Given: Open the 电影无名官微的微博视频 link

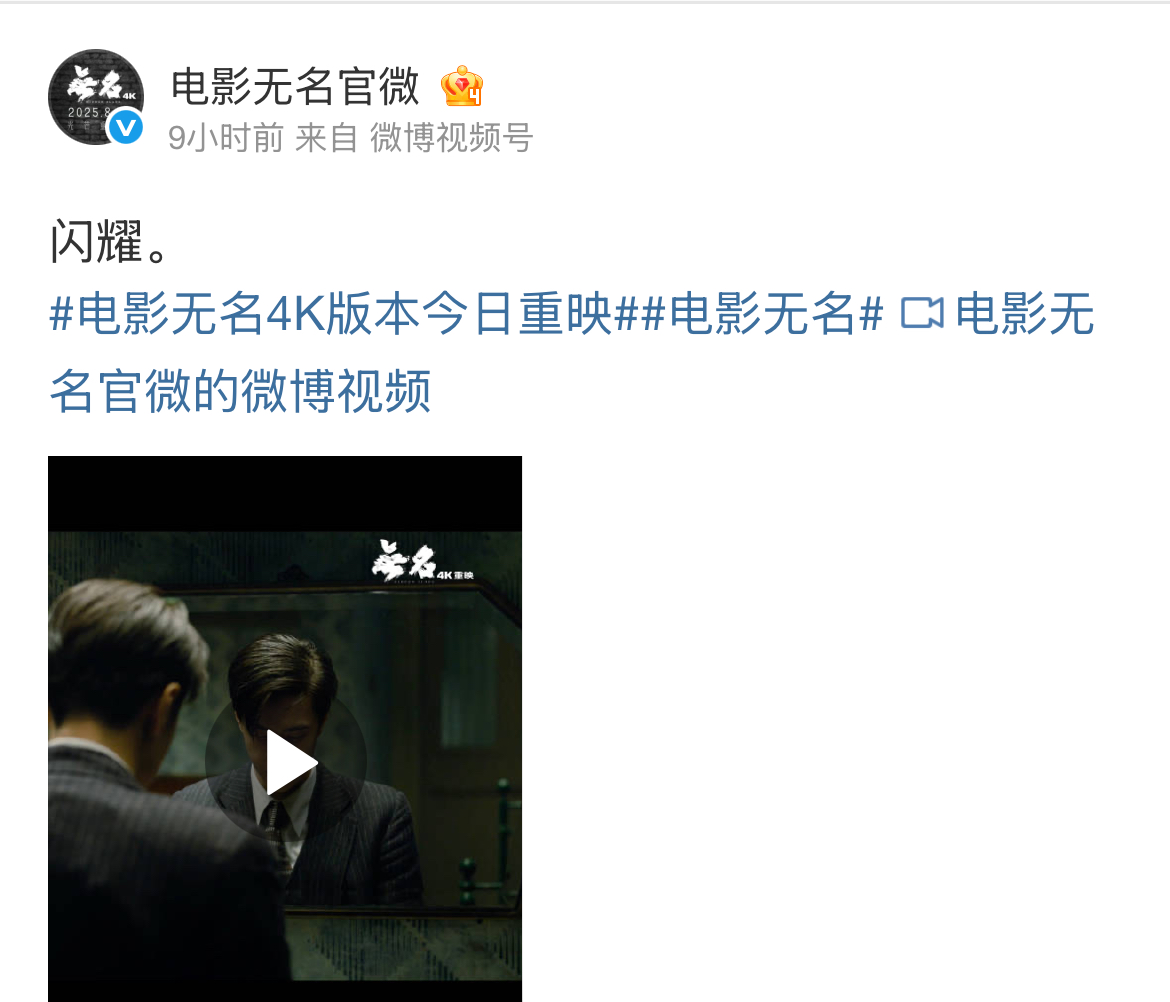Looking at the screenshot, I should pyautogui.click(x=572, y=351).
